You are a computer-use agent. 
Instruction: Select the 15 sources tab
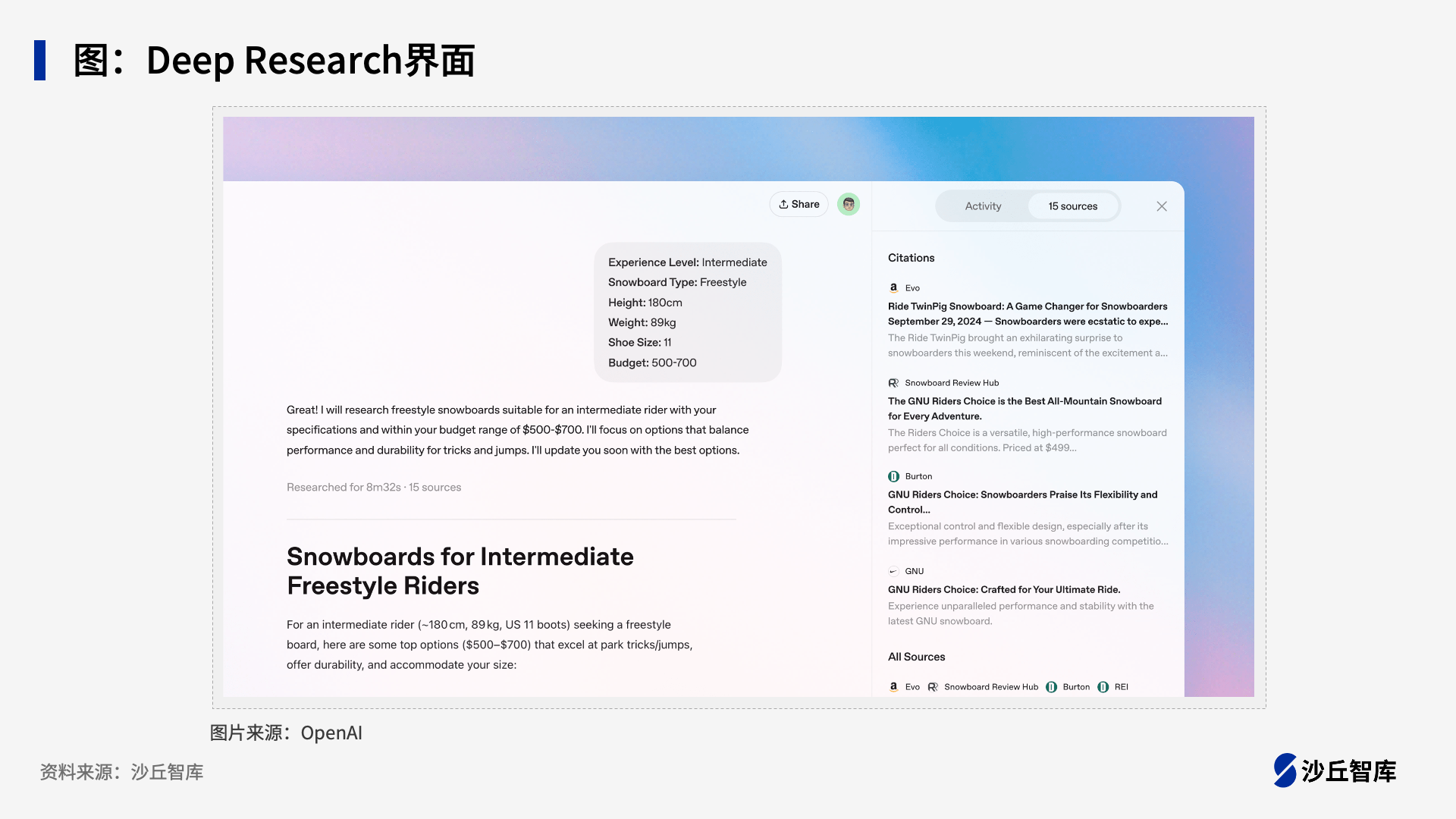1072,206
